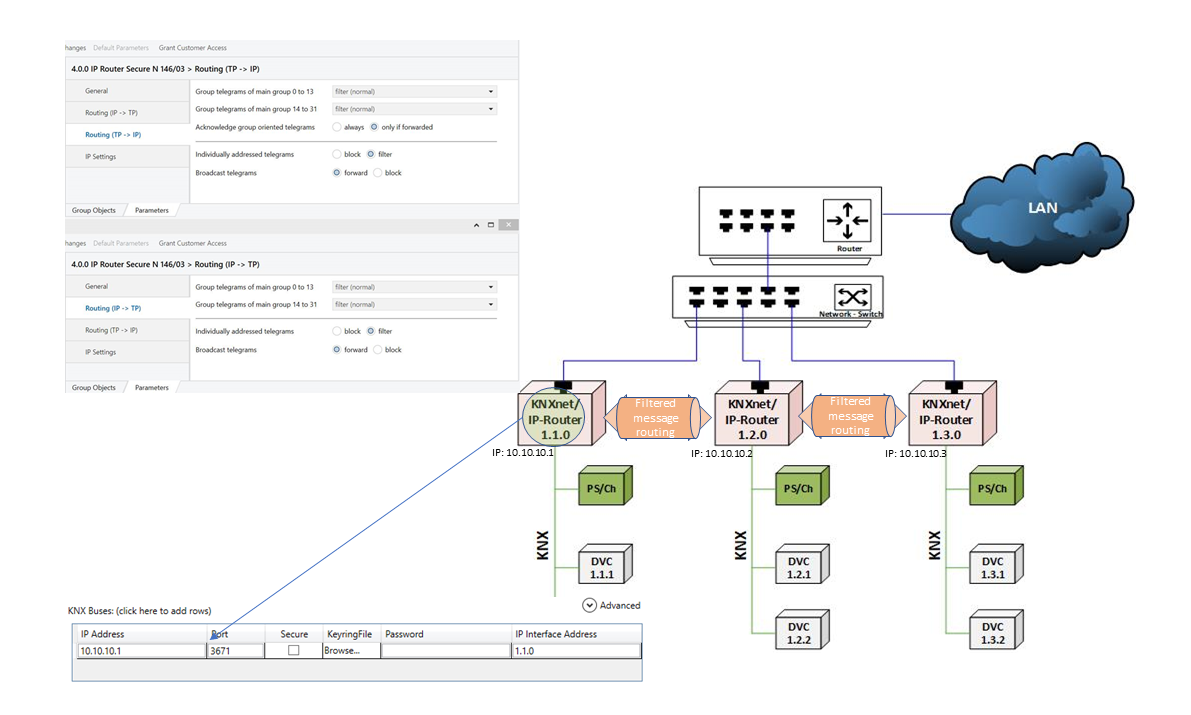
Task: Choose the 'only if forwarded' radio option
Action: tap(375, 127)
